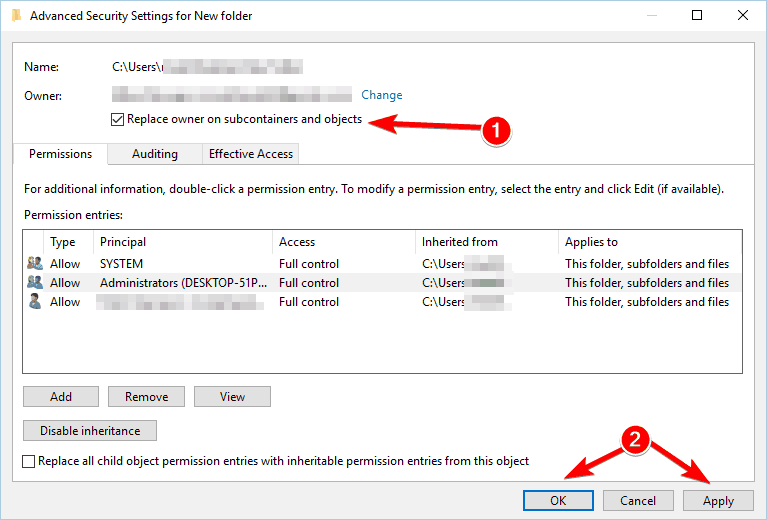Click Disable inheritance button

click(90, 431)
